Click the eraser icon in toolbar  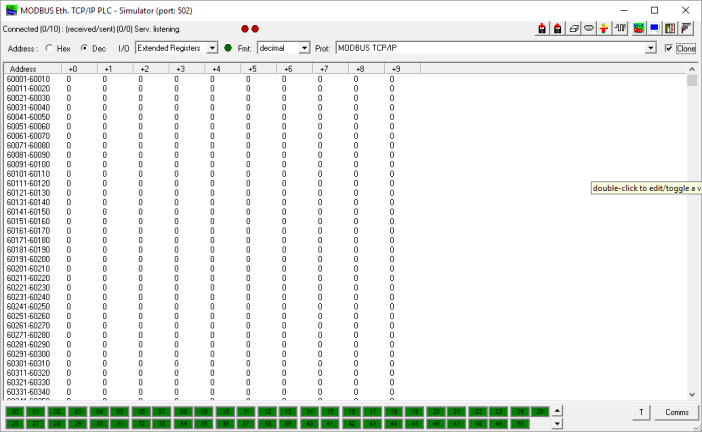573,29
